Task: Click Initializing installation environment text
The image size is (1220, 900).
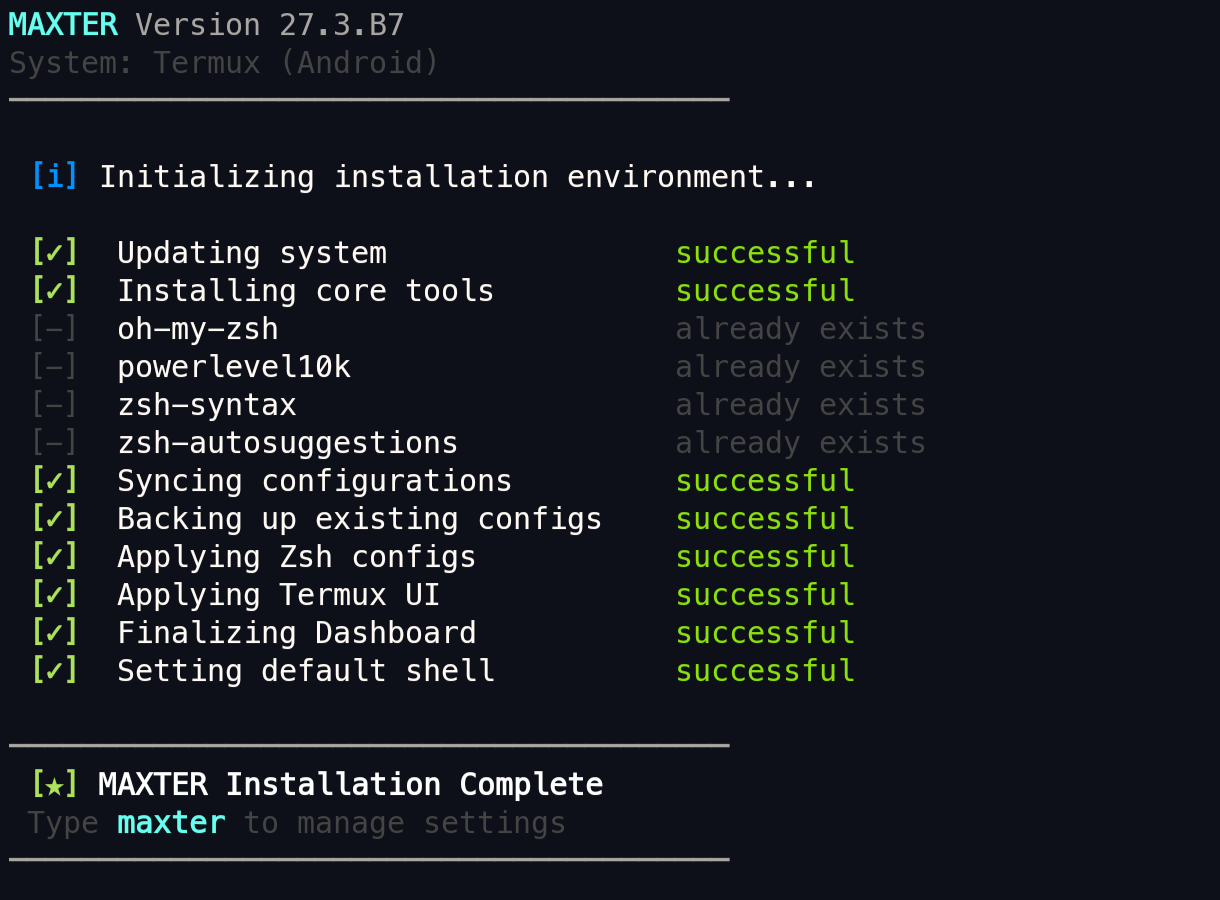Action: (458, 177)
